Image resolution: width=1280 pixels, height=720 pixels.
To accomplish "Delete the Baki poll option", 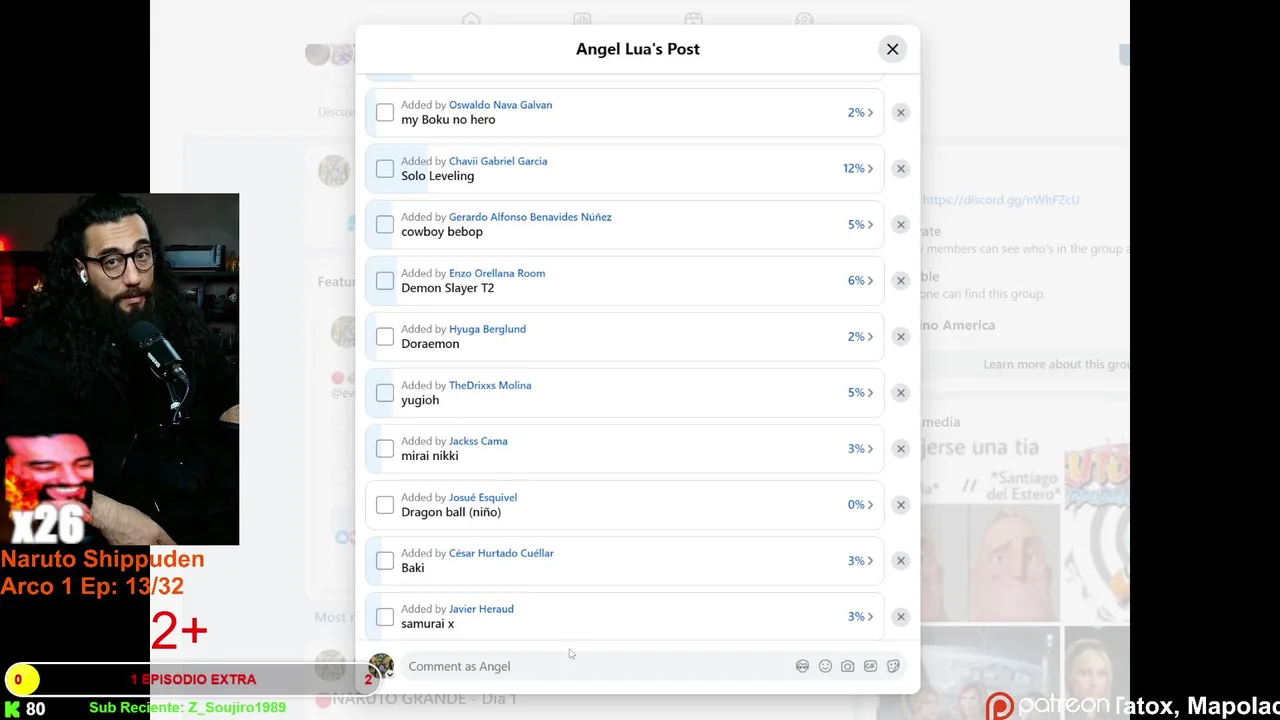I will point(901,561).
